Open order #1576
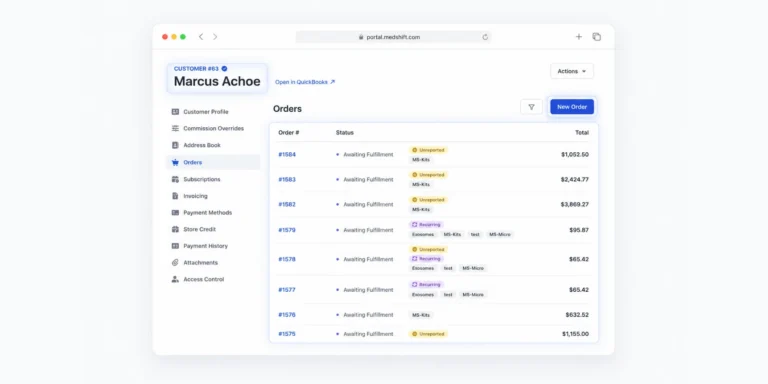Screen dimensions: 768x384 coord(287,314)
